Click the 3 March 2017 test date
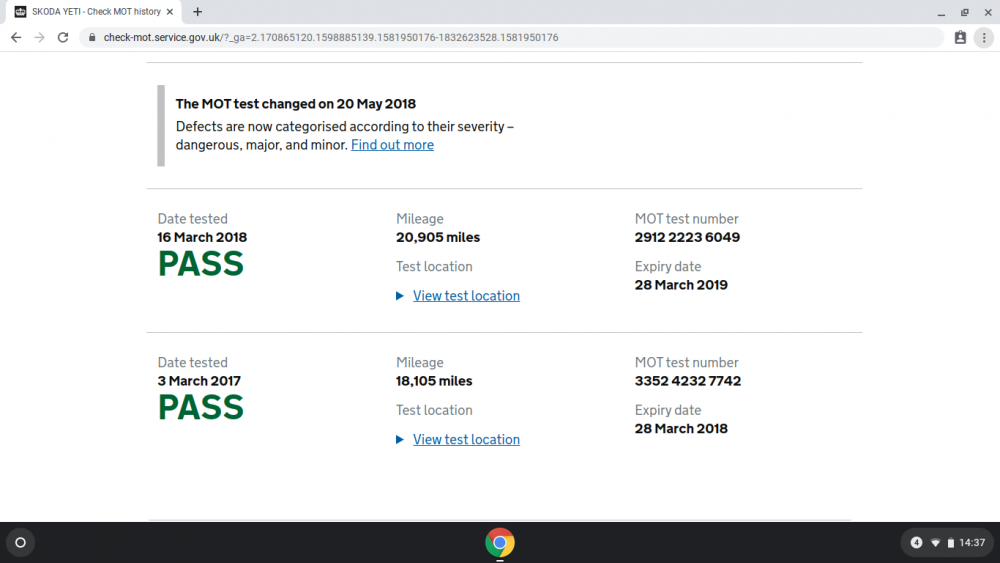The image size is (1000, 563). click(x=199, y=381)
